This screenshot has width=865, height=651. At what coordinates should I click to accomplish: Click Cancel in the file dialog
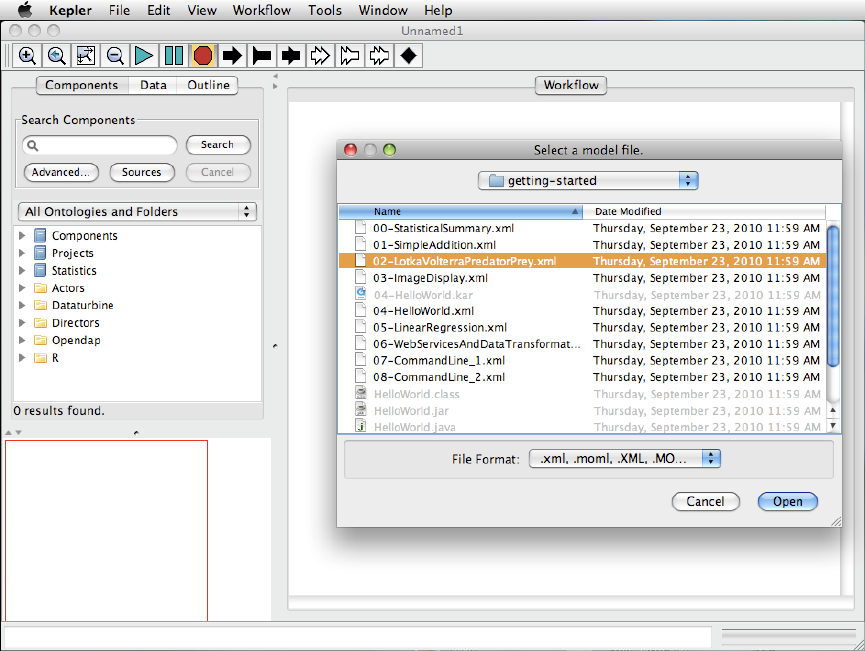(706, 501)
